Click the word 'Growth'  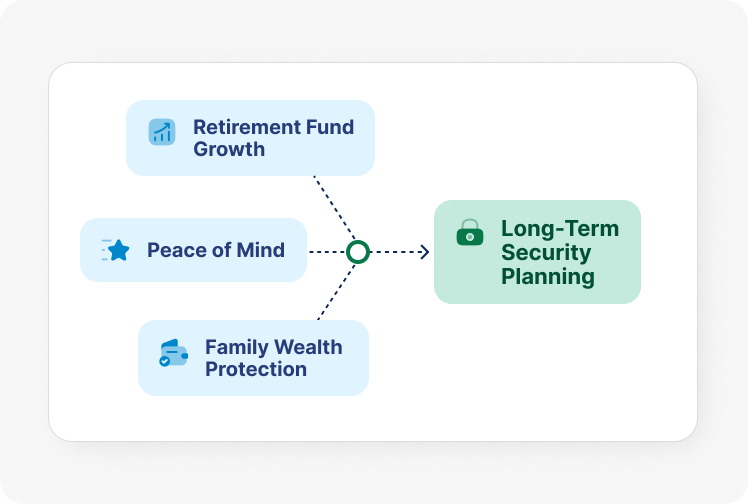(x=229, y=150)
